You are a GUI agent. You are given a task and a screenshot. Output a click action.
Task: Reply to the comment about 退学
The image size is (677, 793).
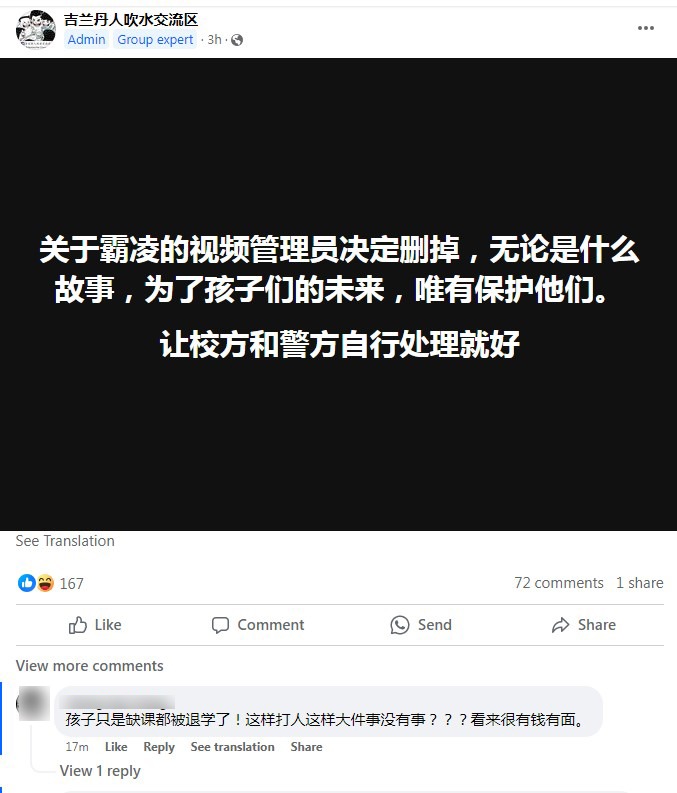tap(159, 747)
